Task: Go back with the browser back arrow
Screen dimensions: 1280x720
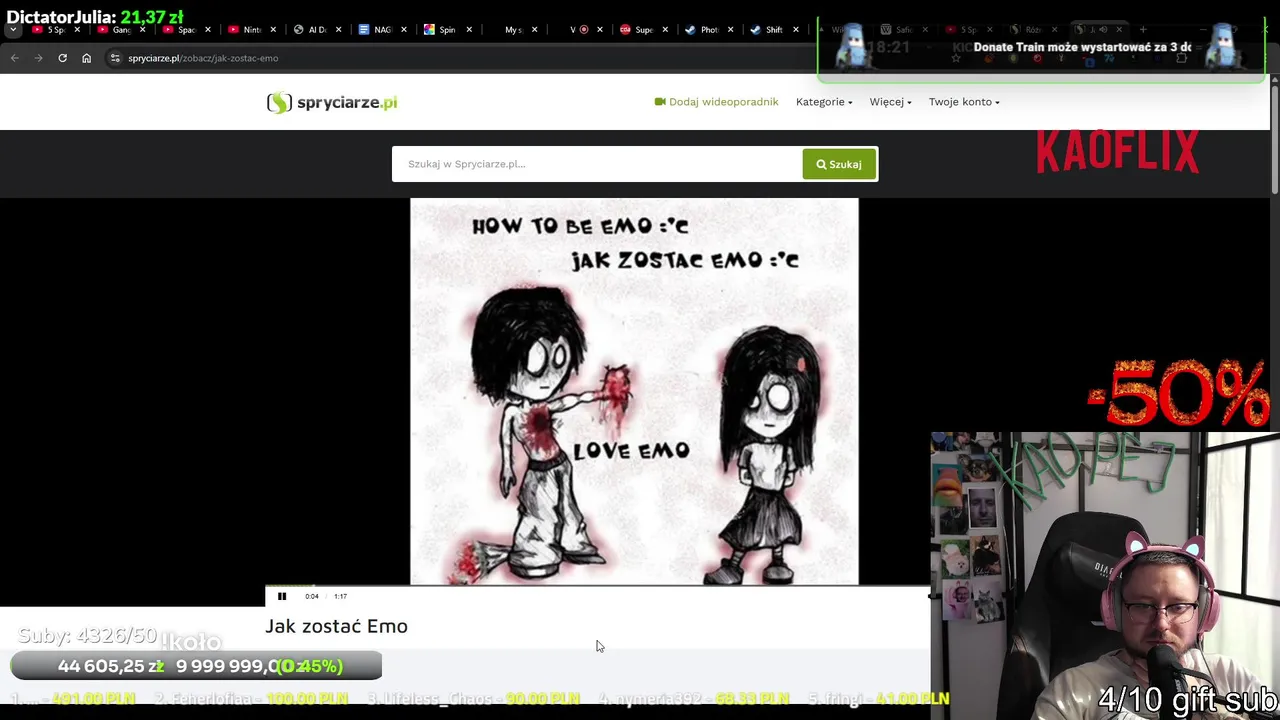Action: pyautogui.click(x=15, y=58)
